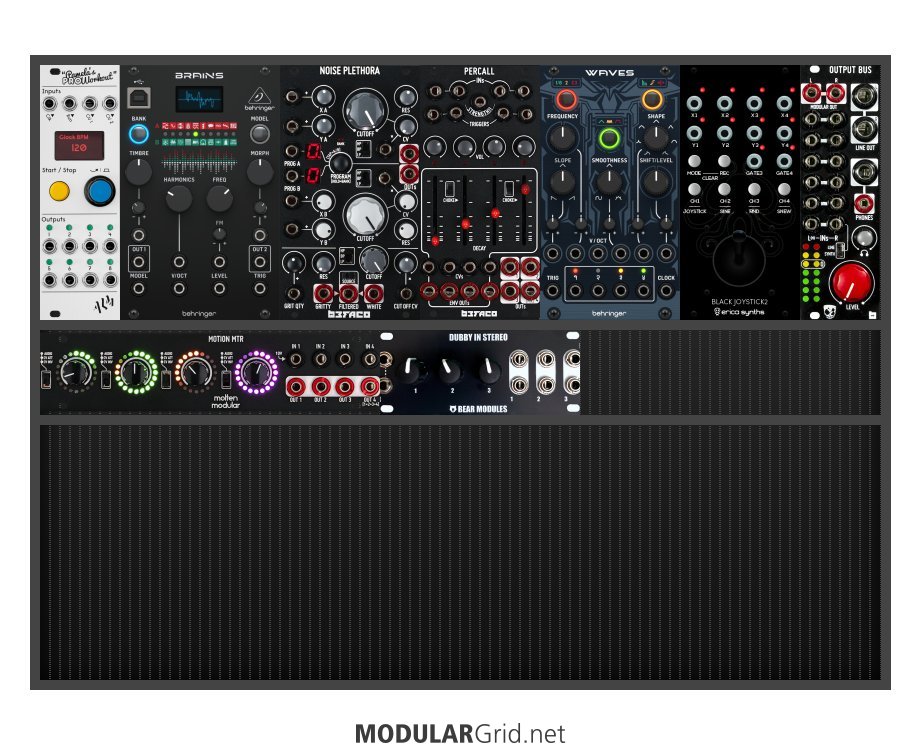Click the X1 output jack on Black Joystick2
This screenshot has height=755, width=921.
point(694,103)
